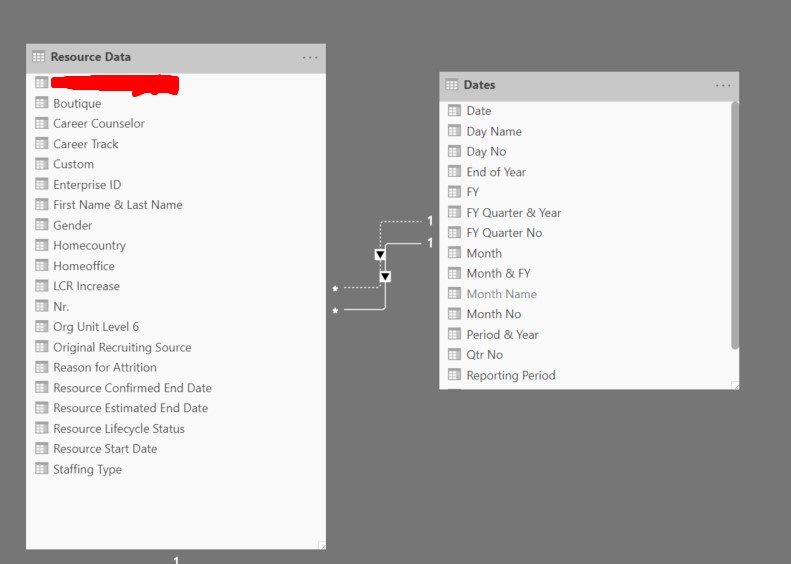
Task: Click the column icon beside End of Year
Action: click(455, 172)
